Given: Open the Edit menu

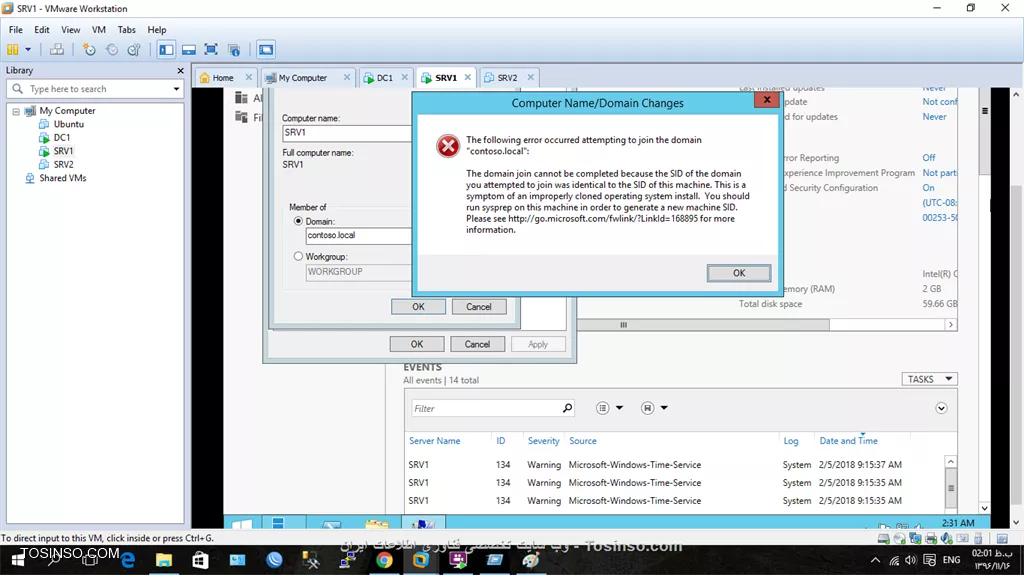Looking at the screenshot, I should pos(42,29).
